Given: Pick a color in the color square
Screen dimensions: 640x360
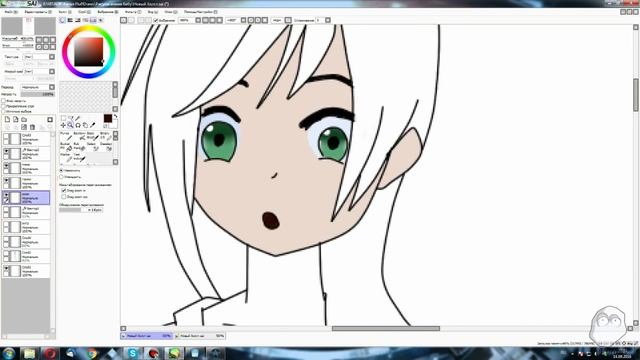Looking at the screenshot, I should pyautogui.click(x=89, y=52).
